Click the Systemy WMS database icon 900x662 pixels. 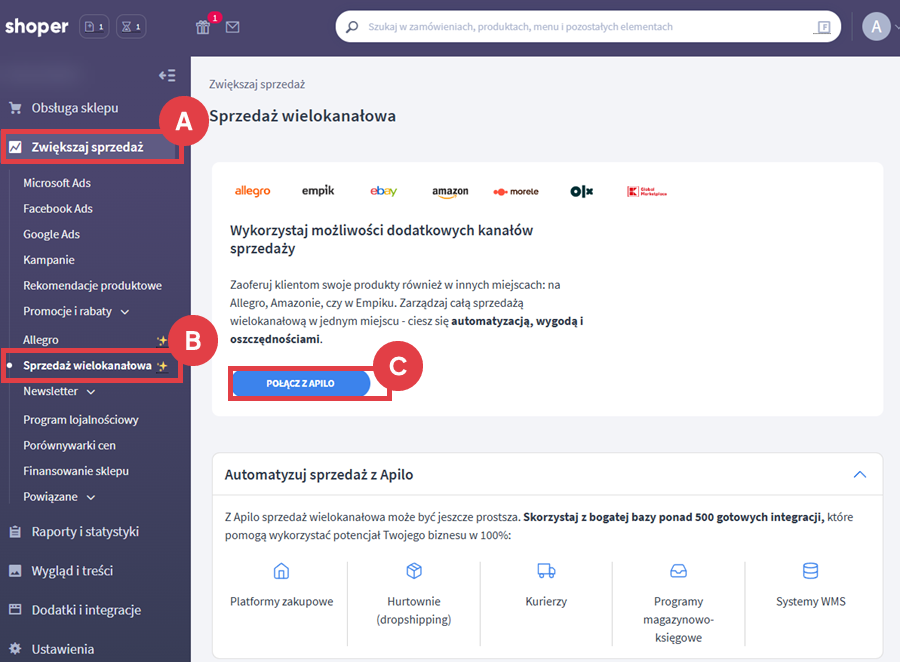click(811, 571)
